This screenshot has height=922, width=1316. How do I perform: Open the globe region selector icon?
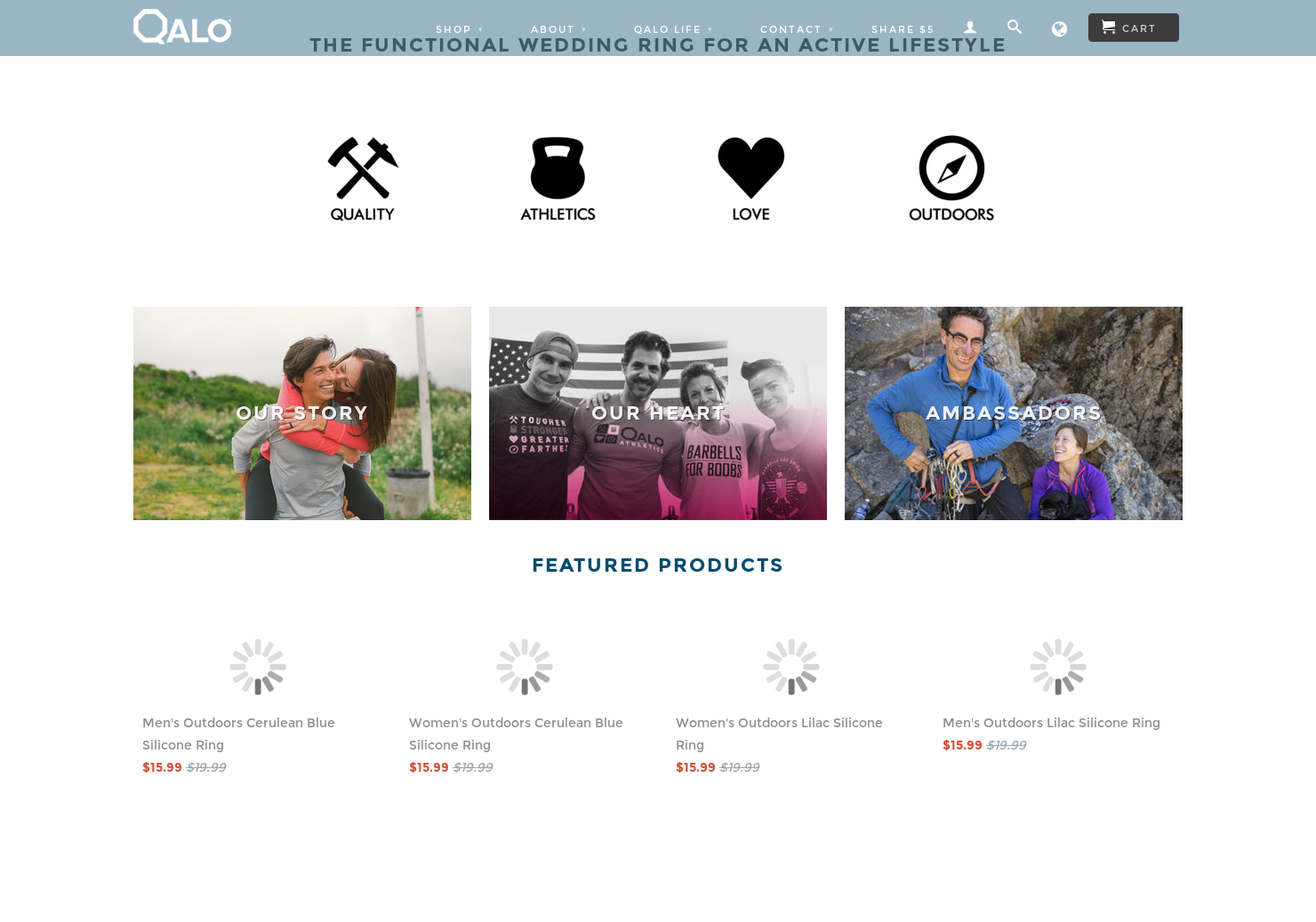point(1059,29)
